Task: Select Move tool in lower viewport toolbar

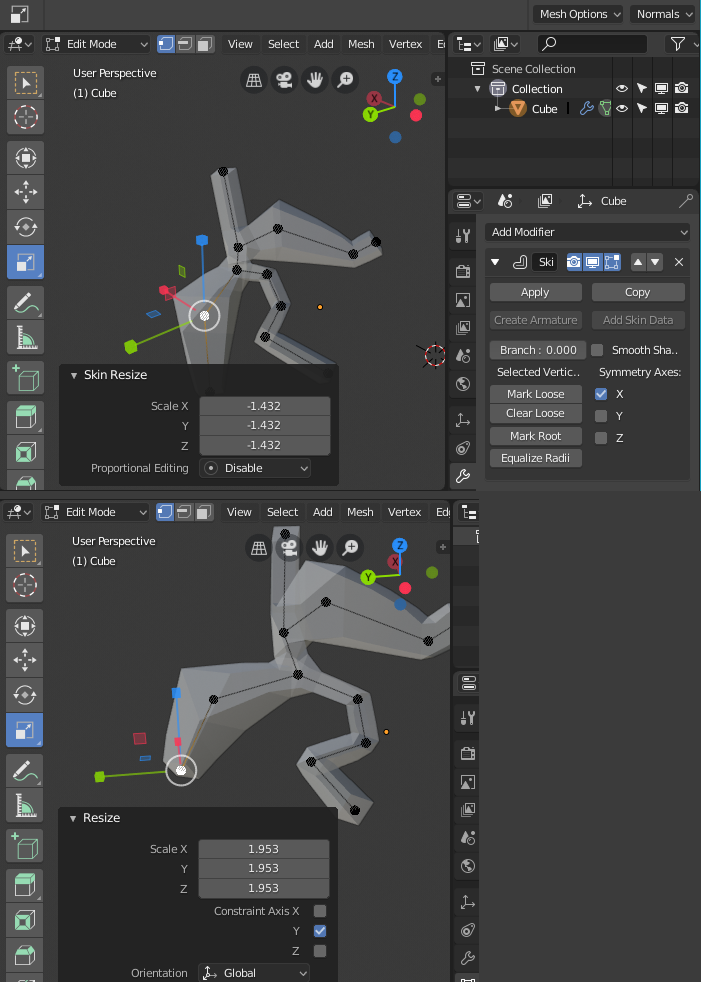Action: point(25,660)
